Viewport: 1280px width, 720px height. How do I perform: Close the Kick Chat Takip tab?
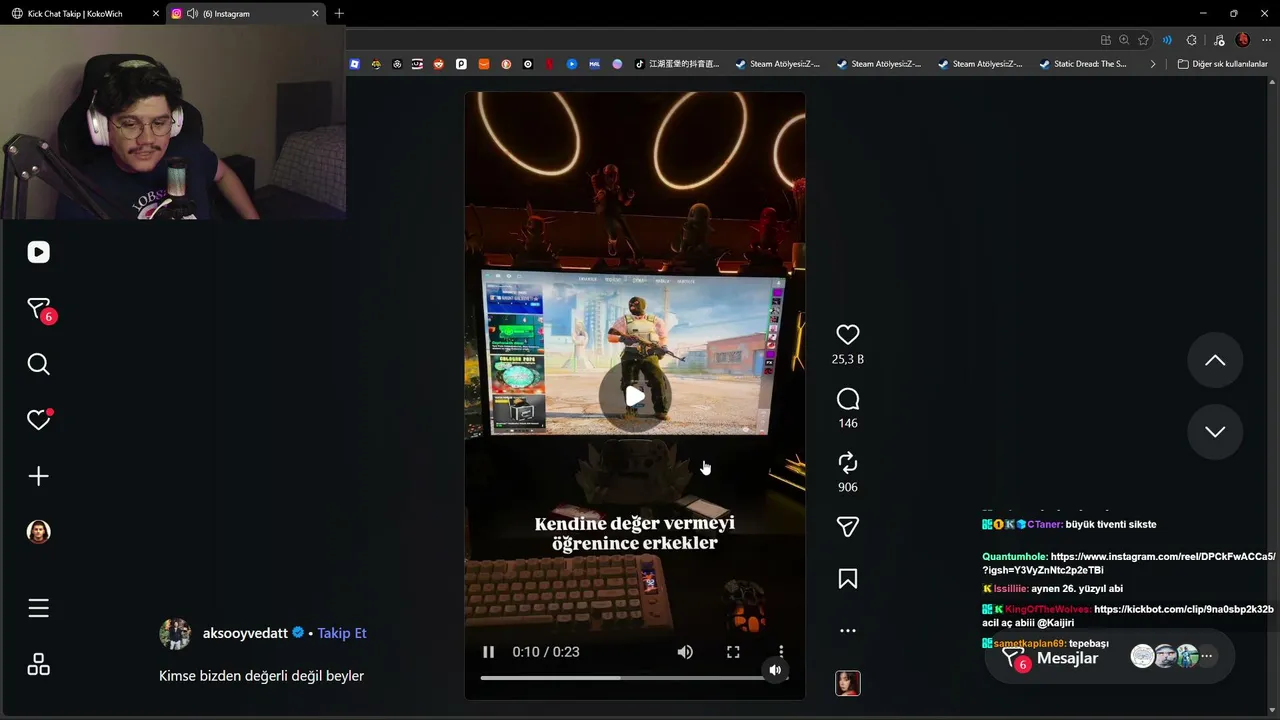[x=155, y=14]
